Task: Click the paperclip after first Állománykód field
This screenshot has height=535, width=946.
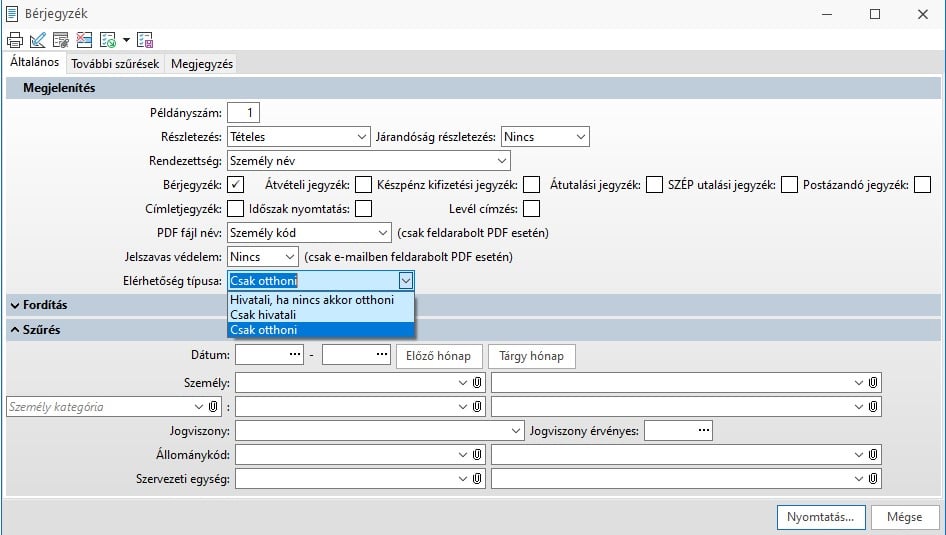Action: pyautogui.click(x=478, y=455)
